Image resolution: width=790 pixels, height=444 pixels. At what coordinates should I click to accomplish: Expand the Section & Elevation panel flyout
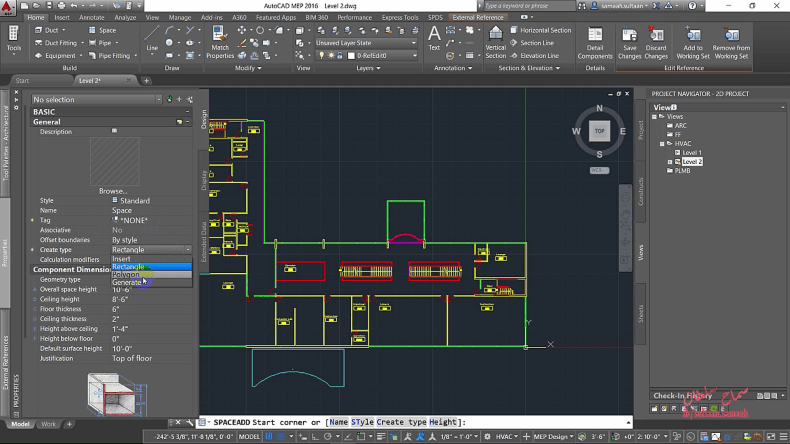(x=529, y=68)
